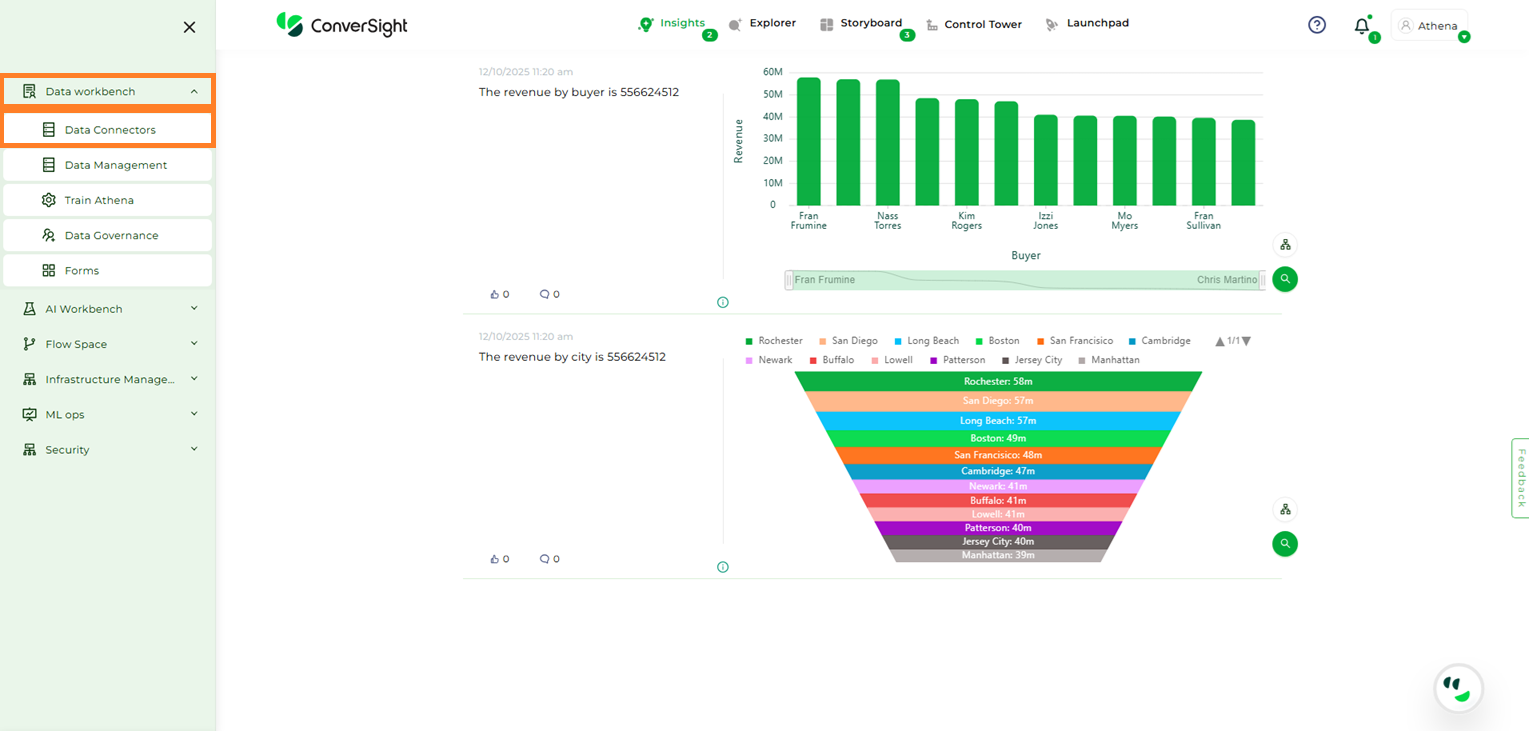
Task: Open the Athena user profile dropdown
Action: click(1431, 26)
